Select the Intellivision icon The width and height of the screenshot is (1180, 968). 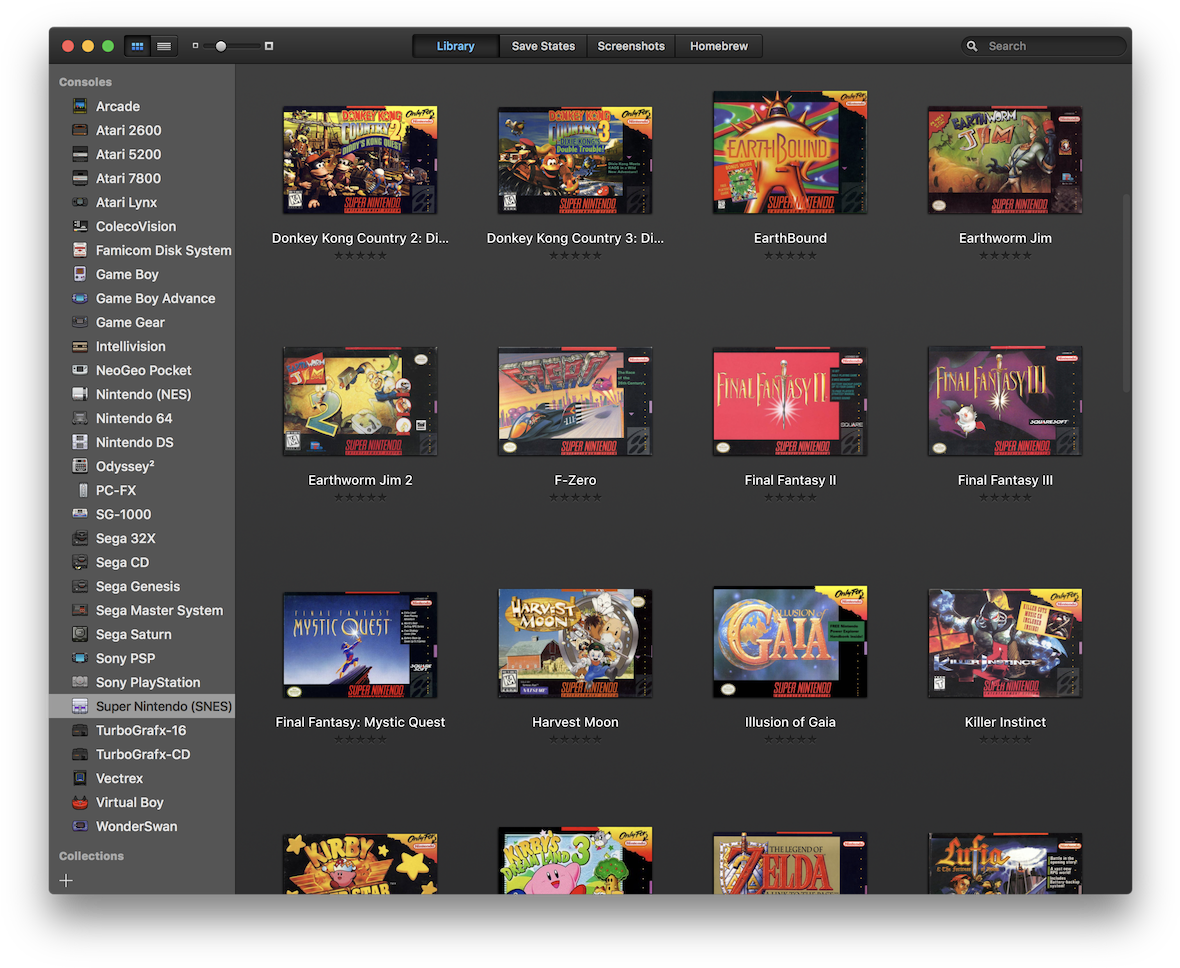(x=80, y=346)
